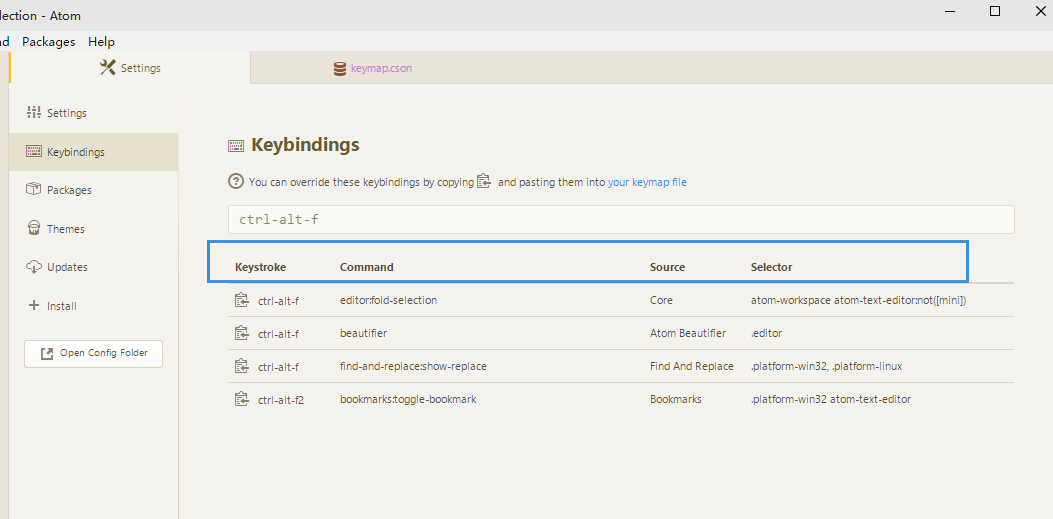Open the Help menu
This screenshot has height=519, width=1053.
101,41
